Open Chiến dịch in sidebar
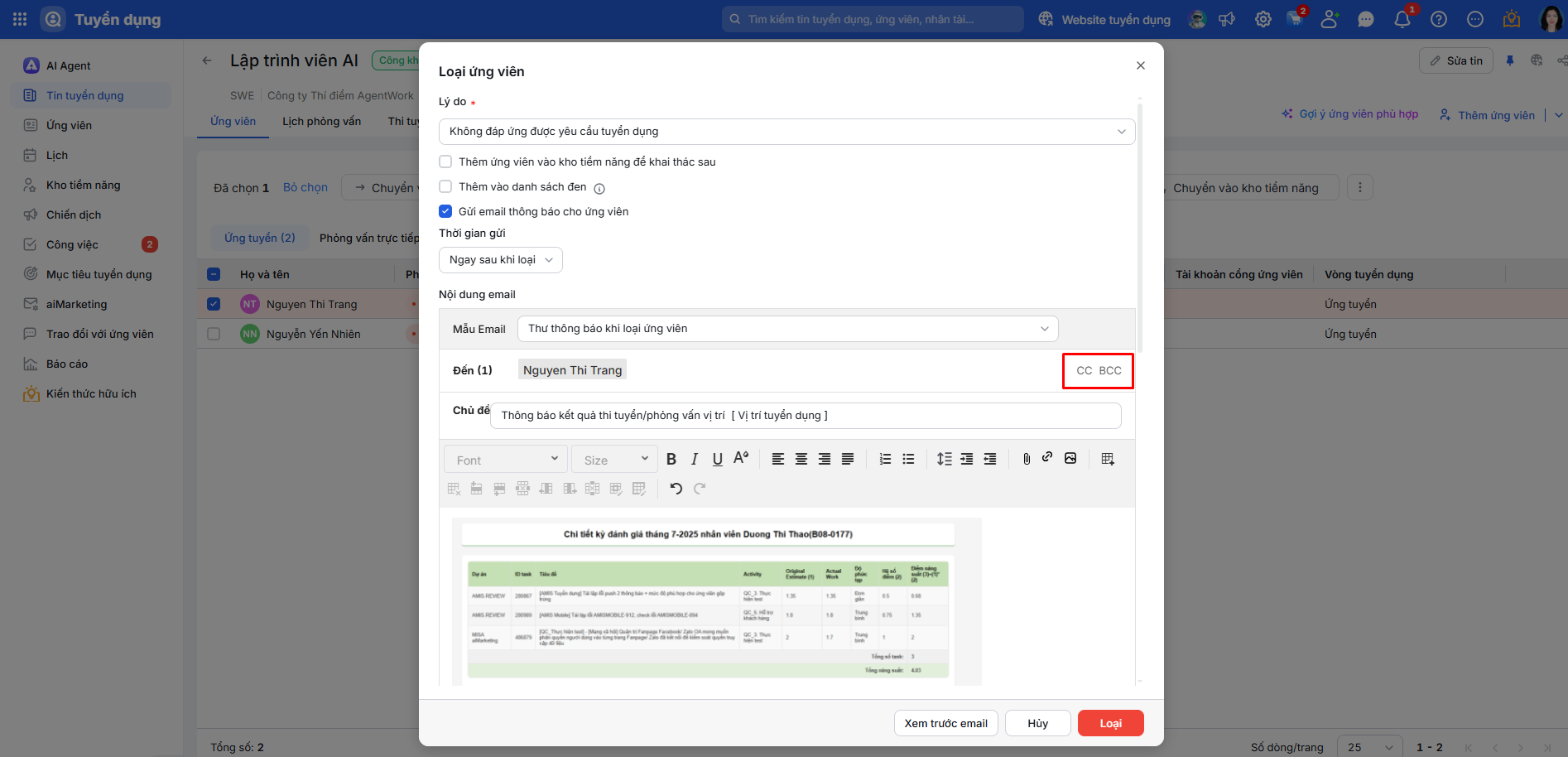 pyautogui.click(x=91, y=215)
